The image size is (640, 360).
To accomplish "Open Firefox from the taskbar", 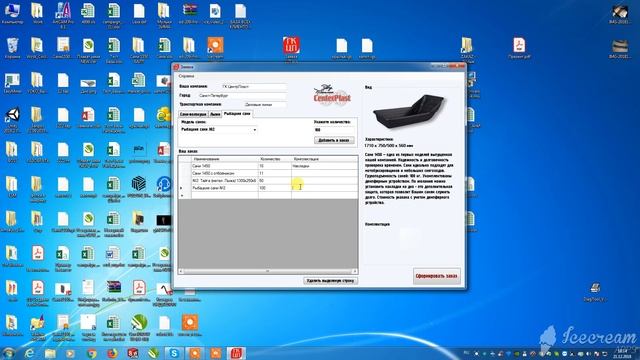I will (x=112, y=353).
